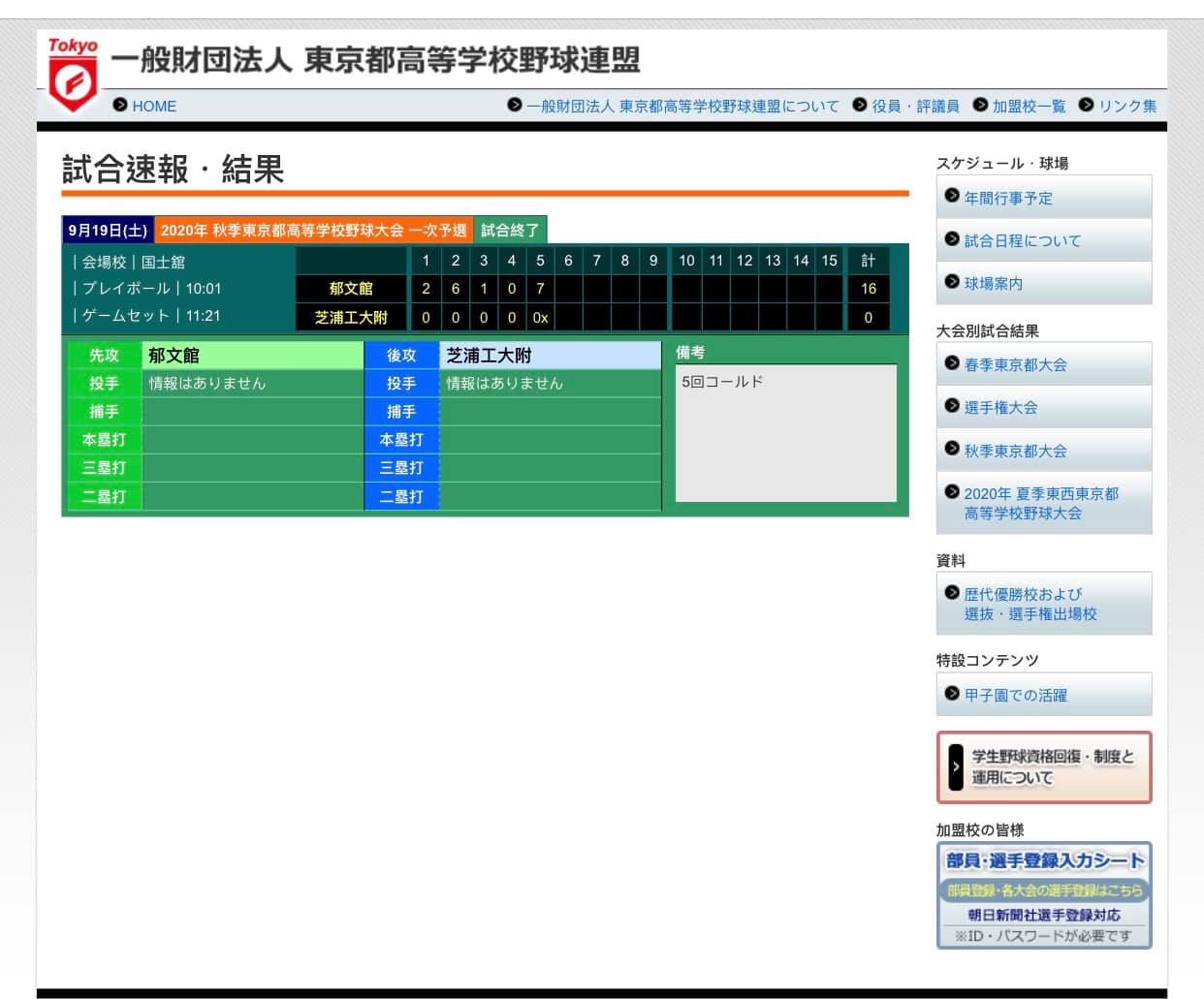Click 芝浦工大附 fifth inning 0x

[540, 317]
